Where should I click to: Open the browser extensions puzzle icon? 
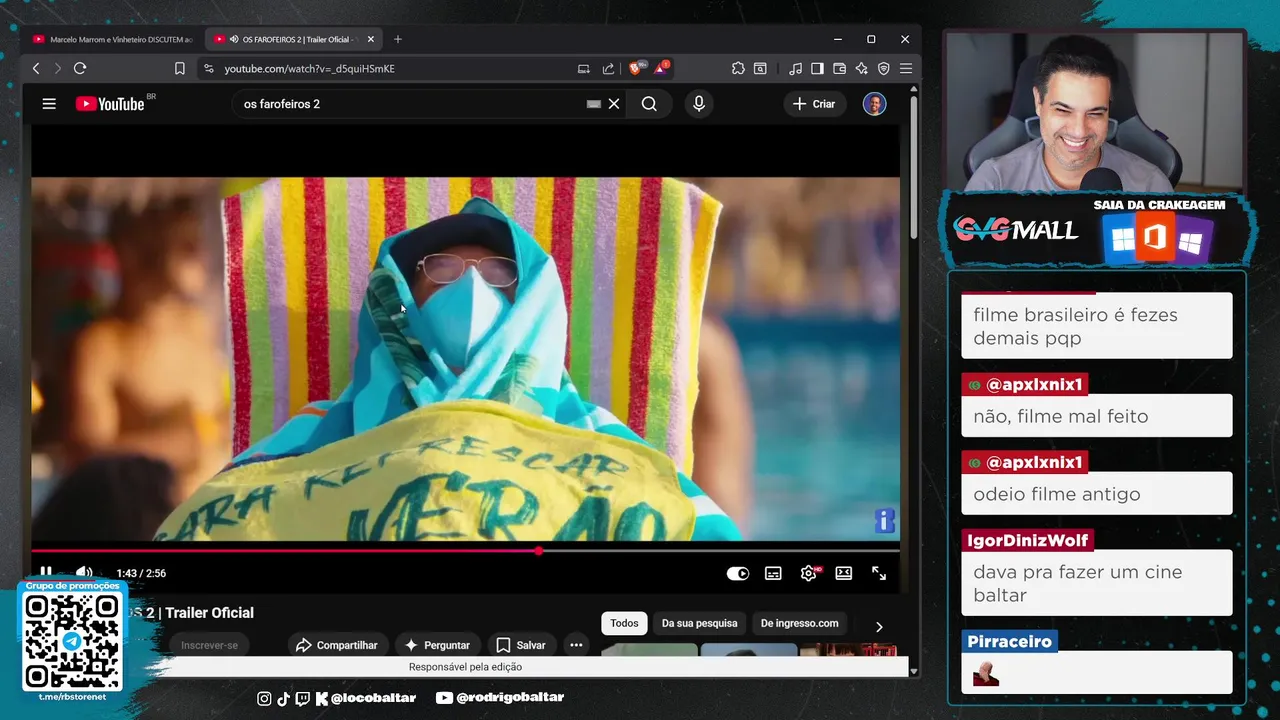point(738,68)
